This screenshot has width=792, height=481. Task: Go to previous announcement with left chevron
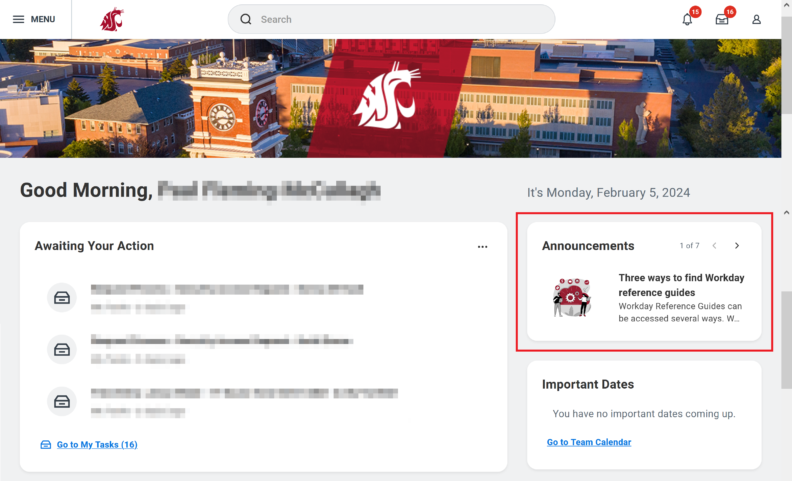pos(715,245)
